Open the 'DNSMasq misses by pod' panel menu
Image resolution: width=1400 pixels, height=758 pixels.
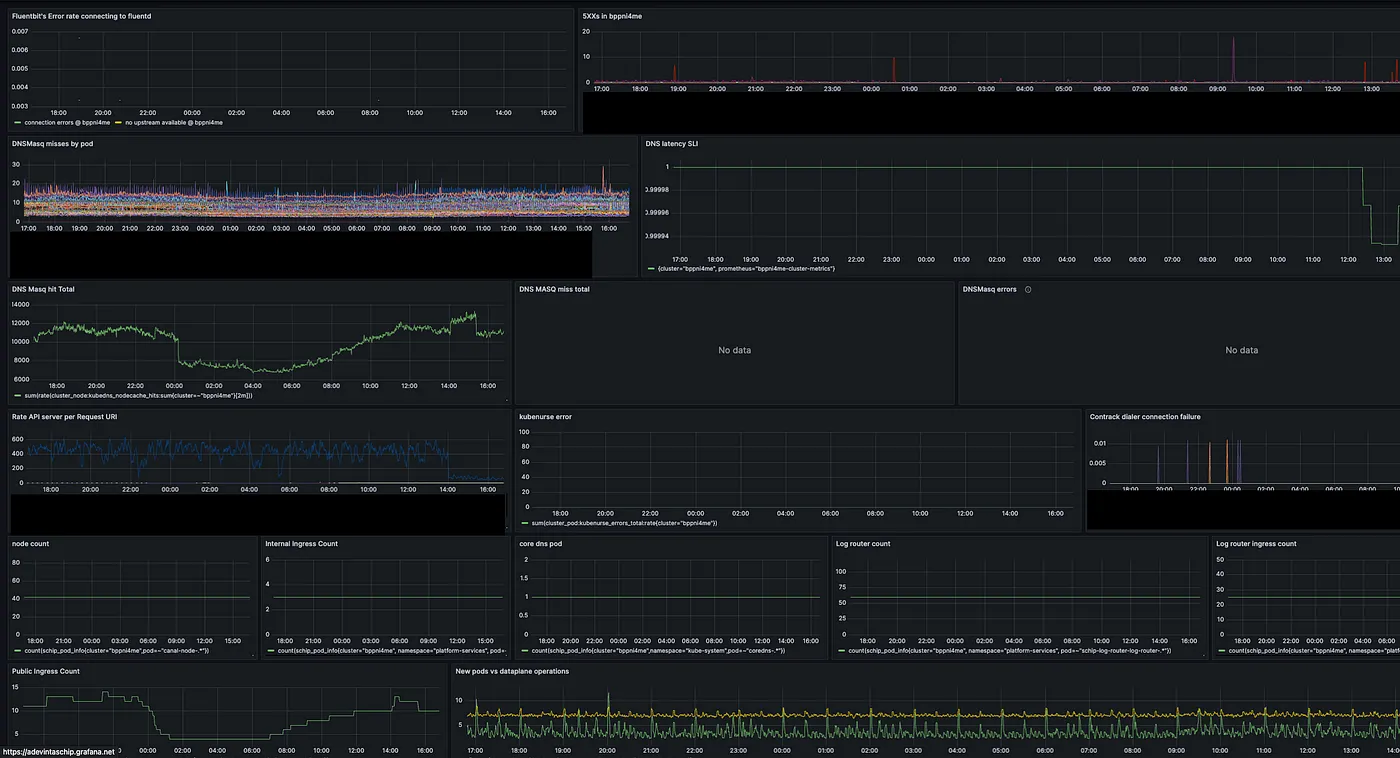[52, 144]
